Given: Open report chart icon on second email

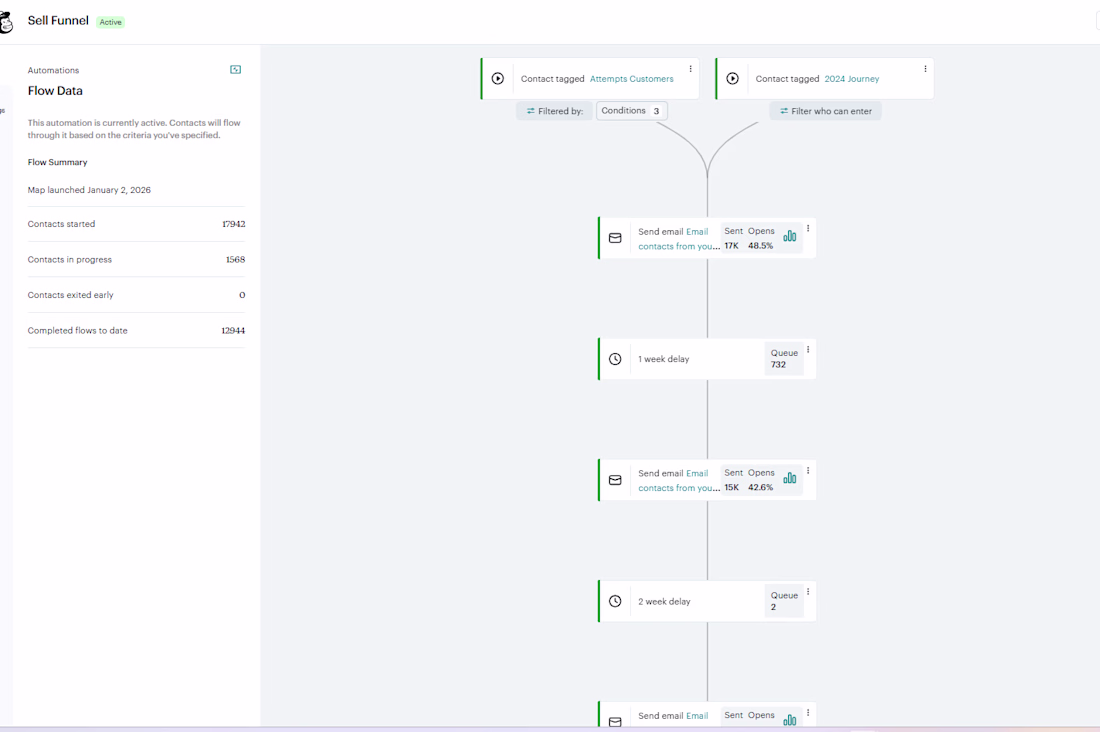Looking at the screenshot, I should tap(790, 478).
